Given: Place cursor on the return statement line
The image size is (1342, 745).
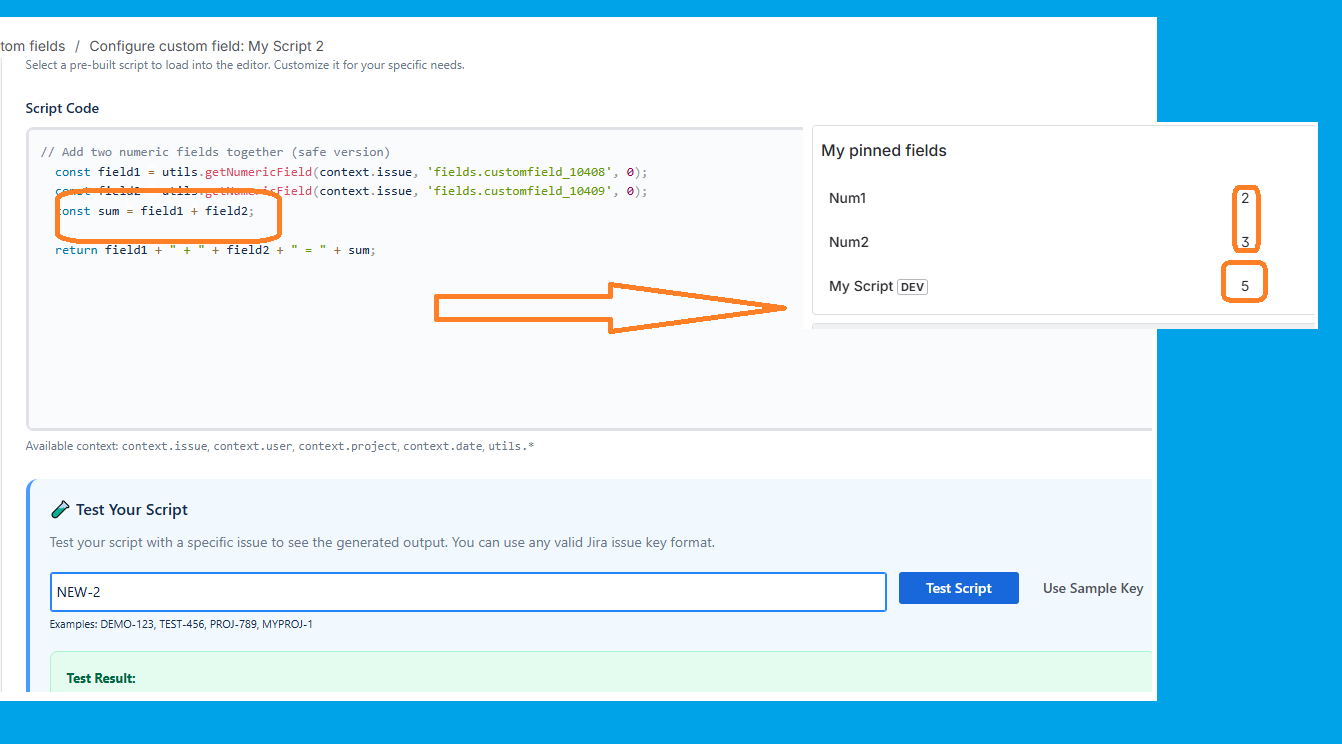Looking at the screenshot, I should click(x=215, y=250).
